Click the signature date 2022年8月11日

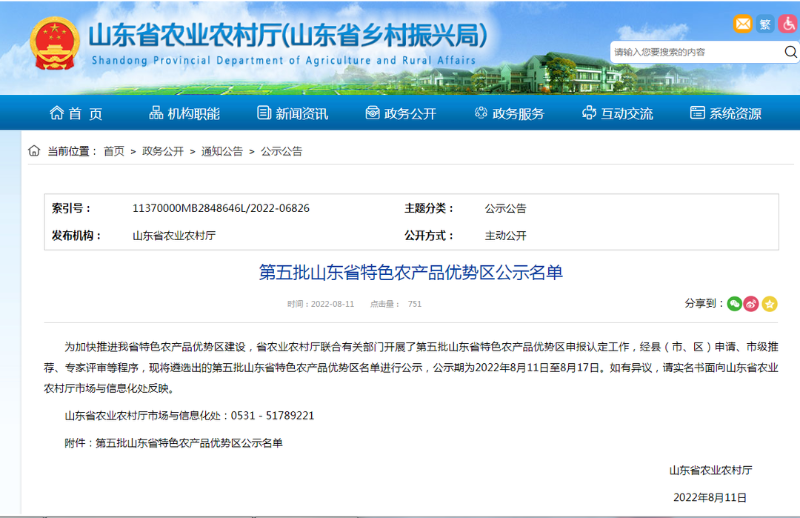pyautogui.click(x=710, y=497)
